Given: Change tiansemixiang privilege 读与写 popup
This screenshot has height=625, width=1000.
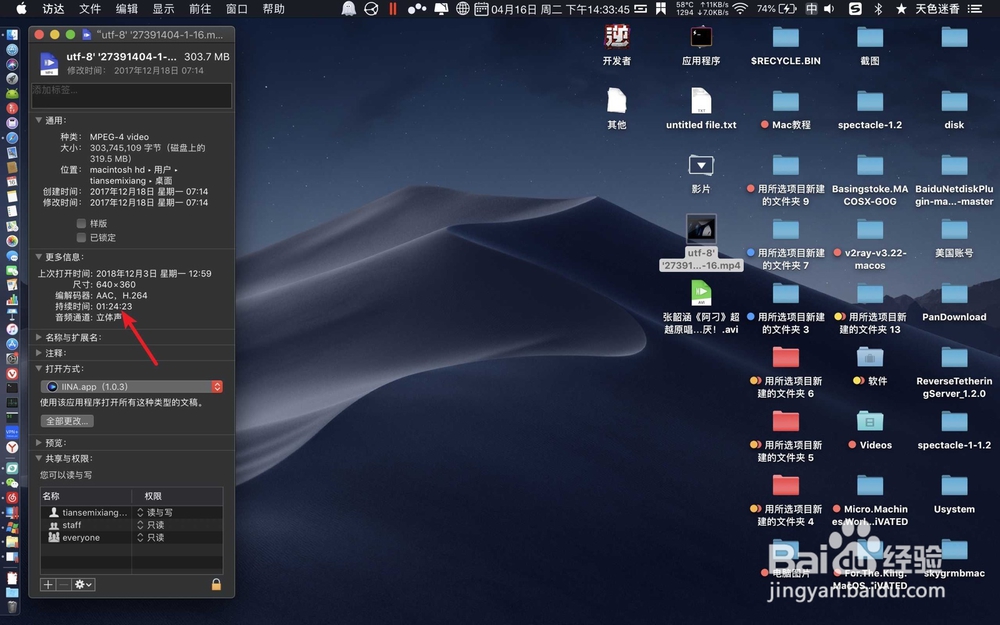Looking at the screenshot, I should (x=155, y=512).
